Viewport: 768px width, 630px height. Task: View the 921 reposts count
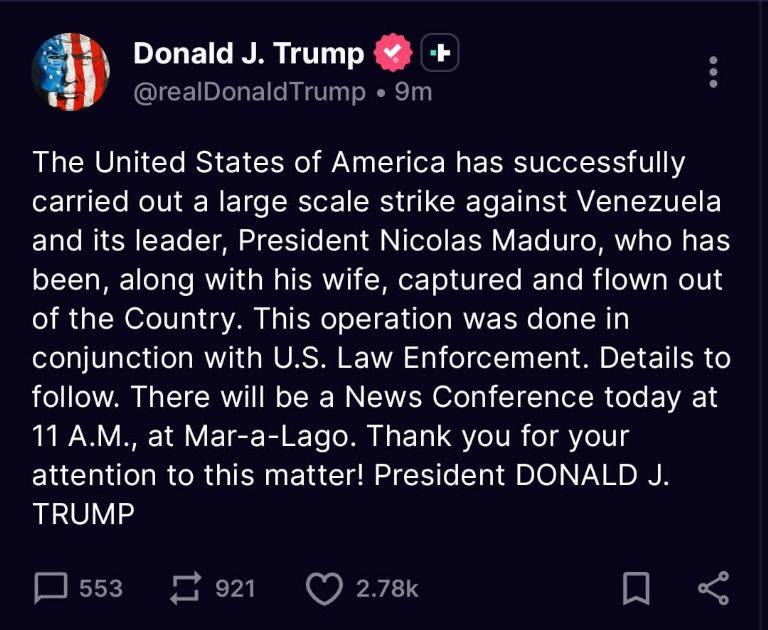236,588
